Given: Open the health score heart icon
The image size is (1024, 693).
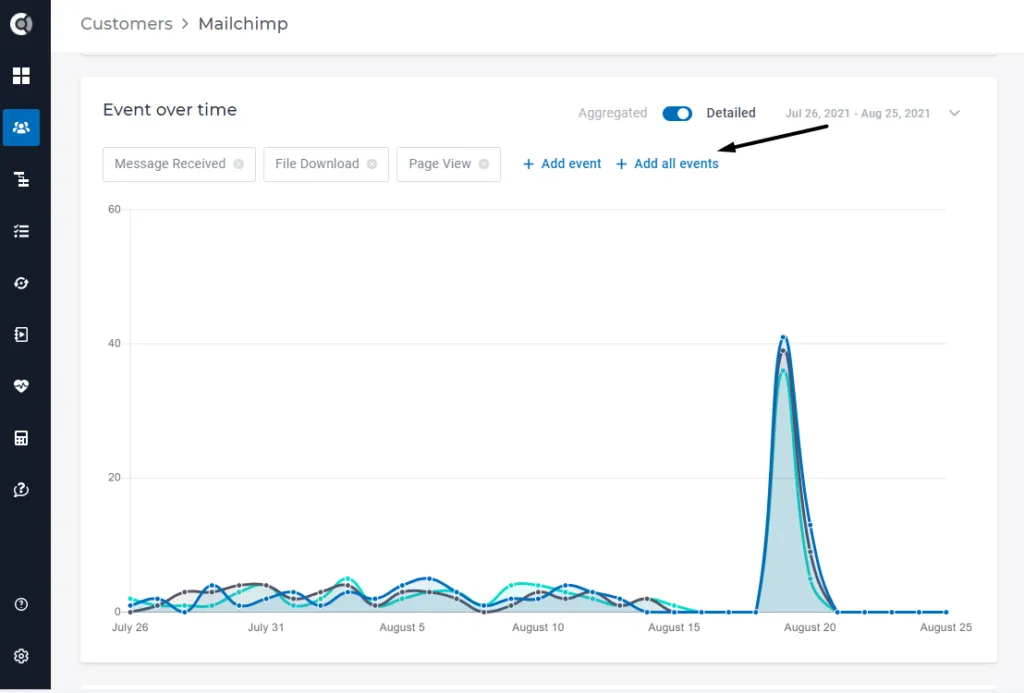Looking at the screenshot, I should pyautogui.click(x=21, y=386).
